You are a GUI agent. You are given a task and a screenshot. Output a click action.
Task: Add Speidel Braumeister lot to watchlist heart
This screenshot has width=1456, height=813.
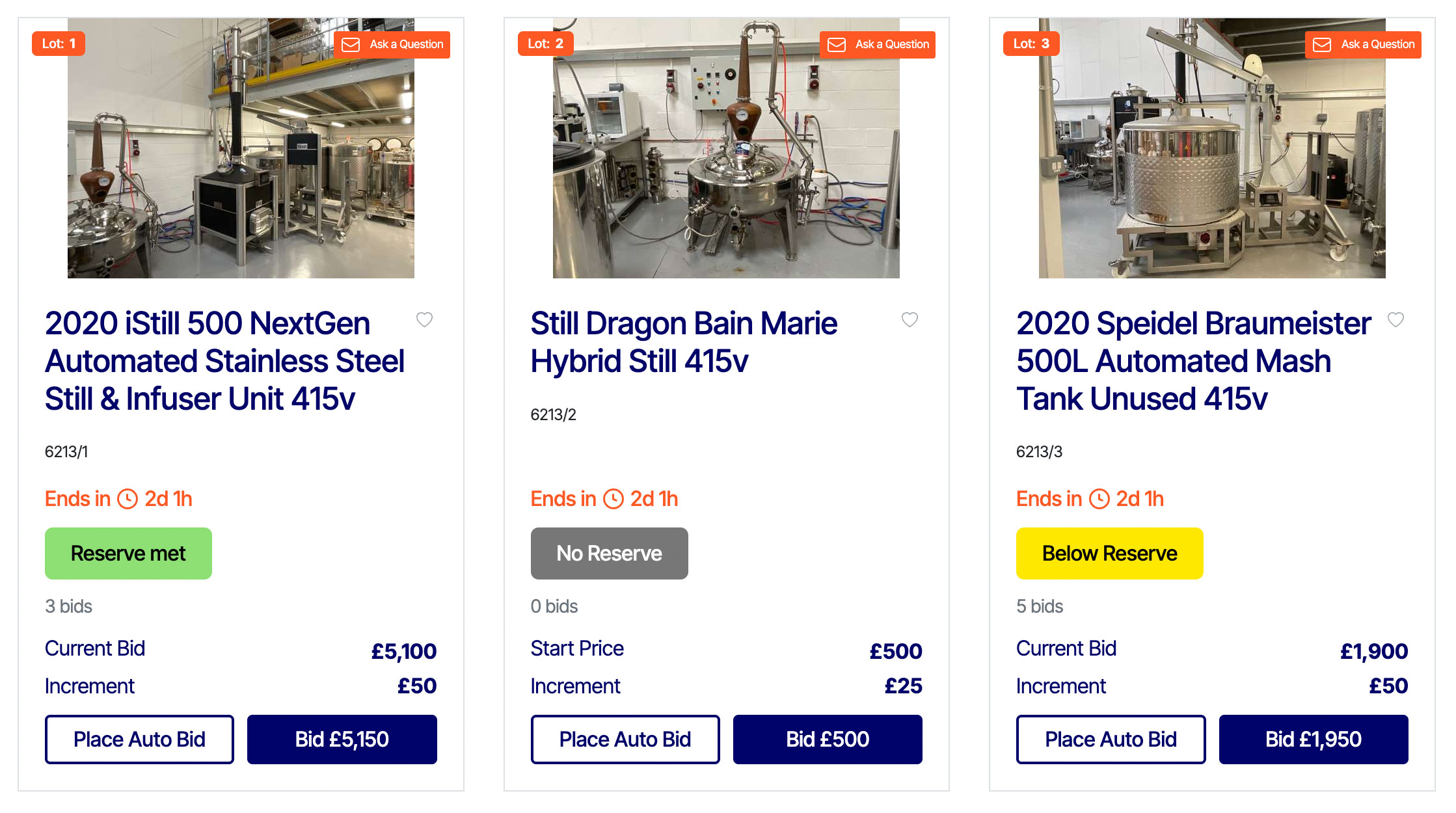(x=1395, y=319)
